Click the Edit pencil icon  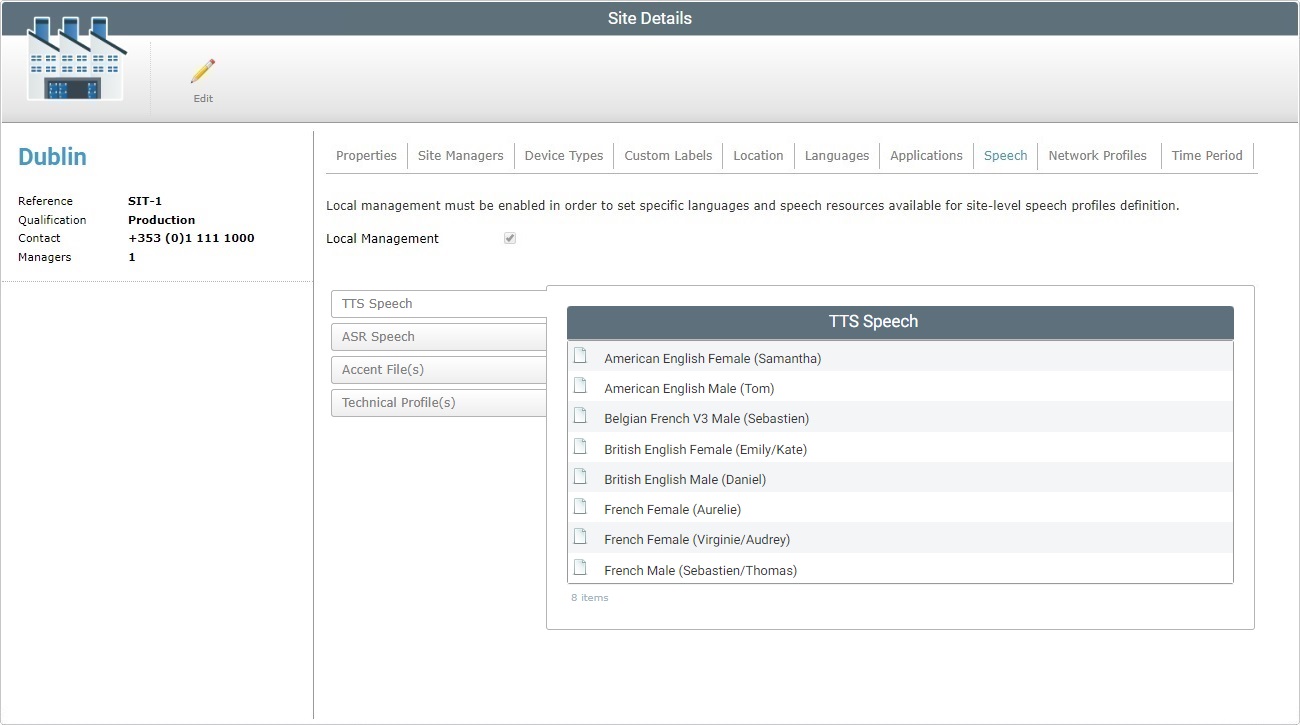click(203, 72)
